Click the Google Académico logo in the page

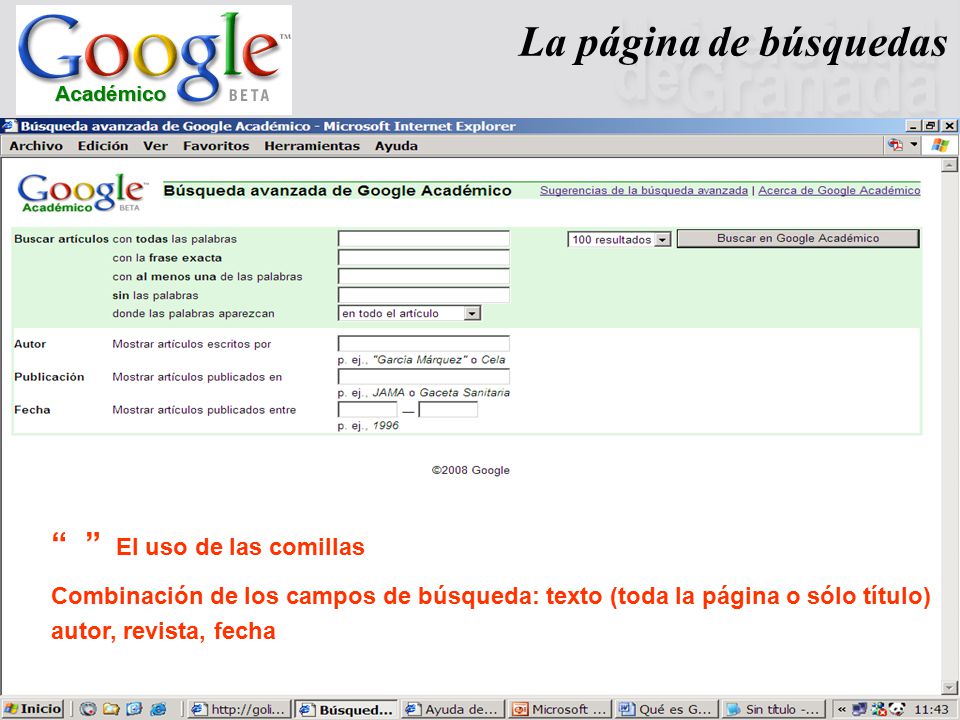(81, 192)
